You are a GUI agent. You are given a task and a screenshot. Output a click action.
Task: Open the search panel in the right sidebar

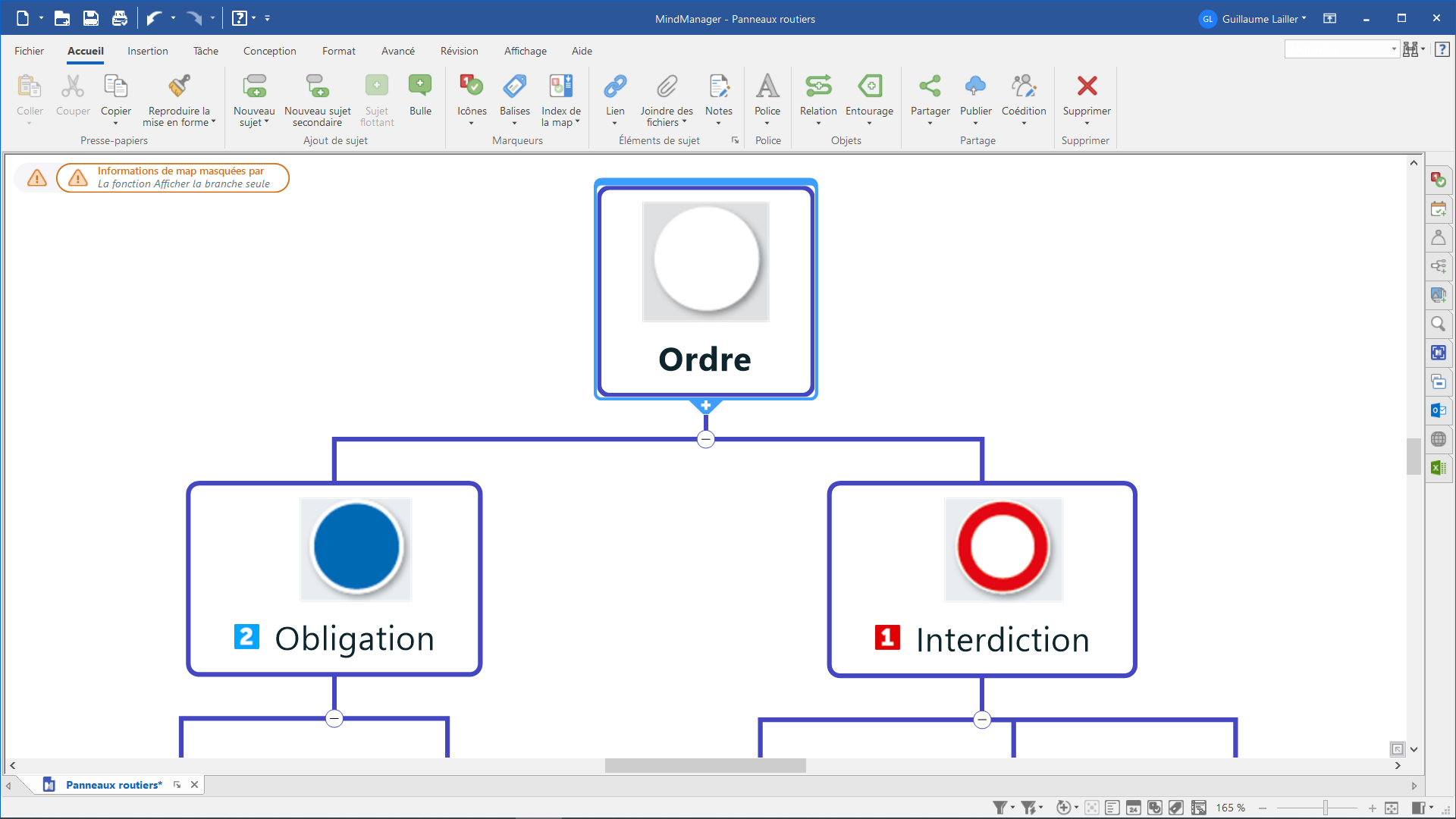1438,324
